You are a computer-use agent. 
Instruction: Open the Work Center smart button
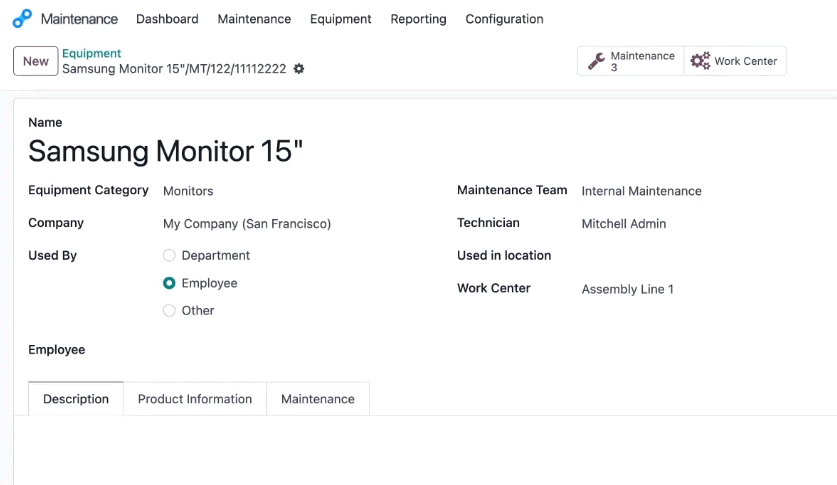735,61
